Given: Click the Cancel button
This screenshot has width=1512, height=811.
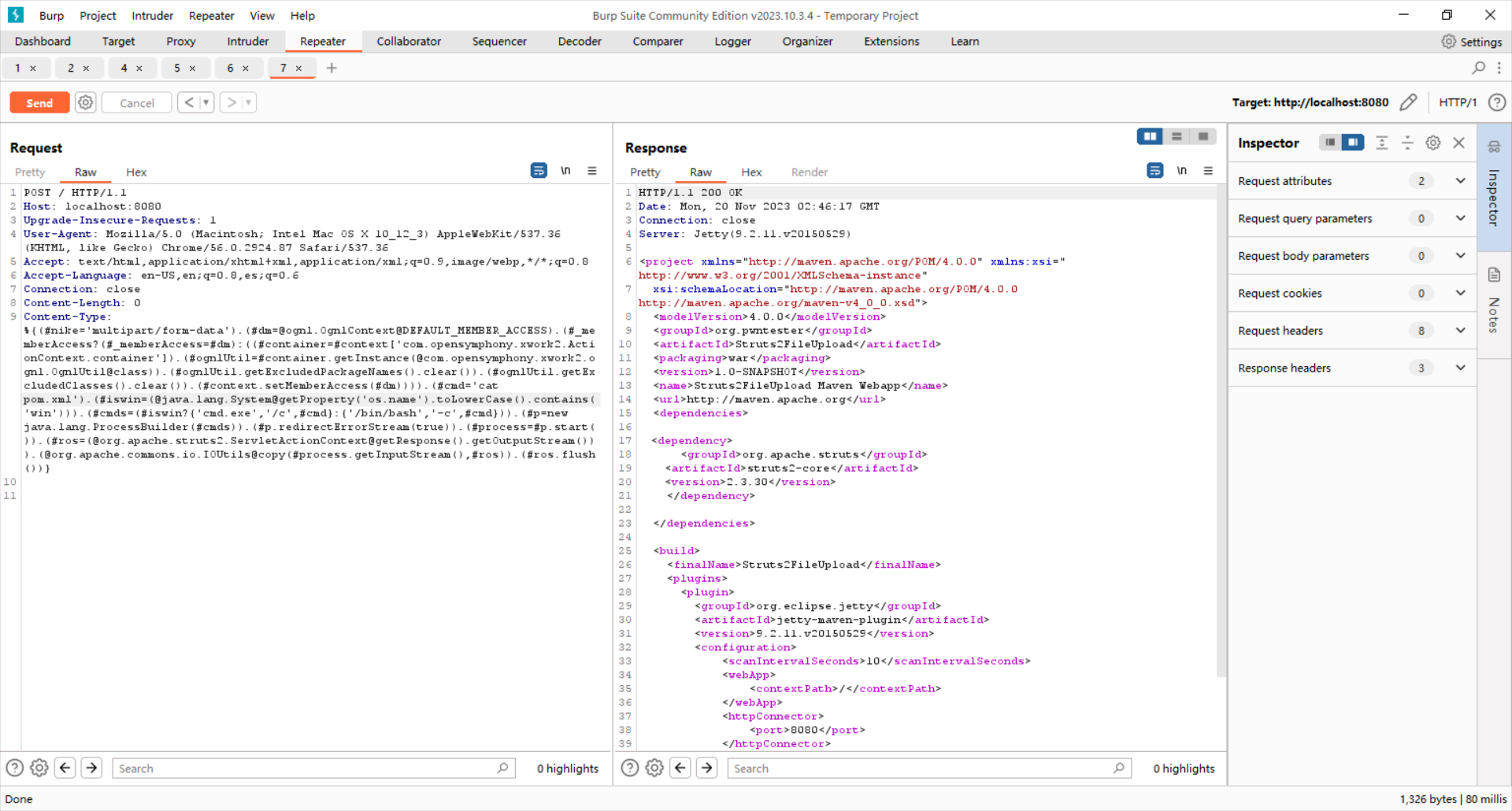Looking at the screenshot, I should [136, 102].
